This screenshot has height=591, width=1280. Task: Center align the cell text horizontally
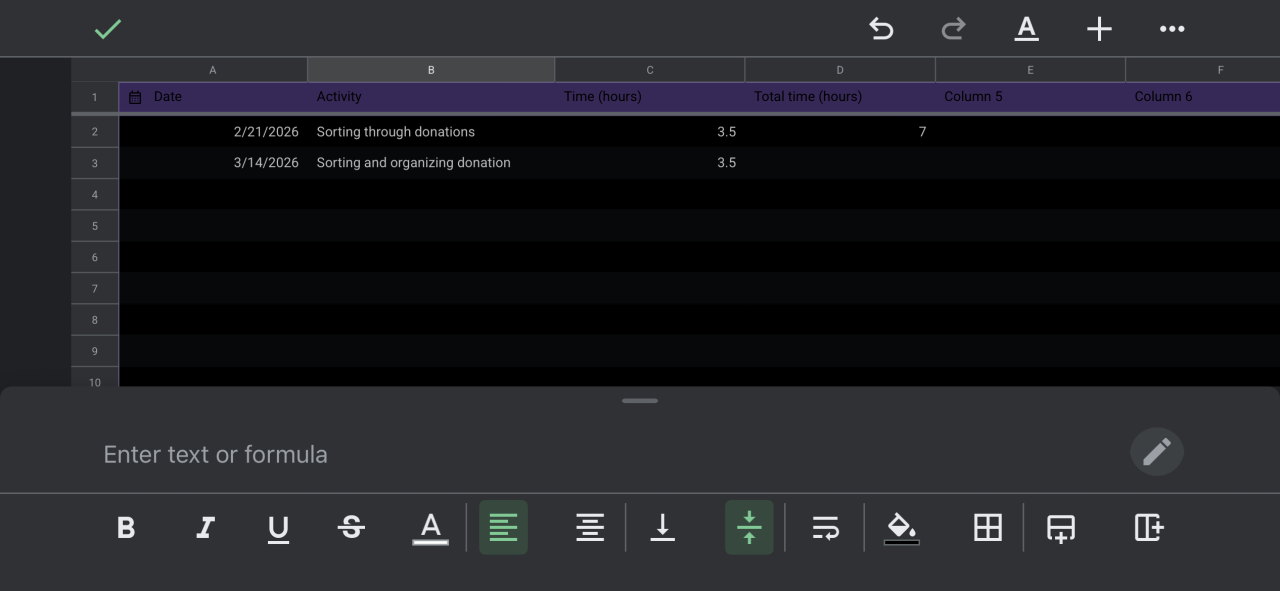pyautogui.click(x=590, y=527)
